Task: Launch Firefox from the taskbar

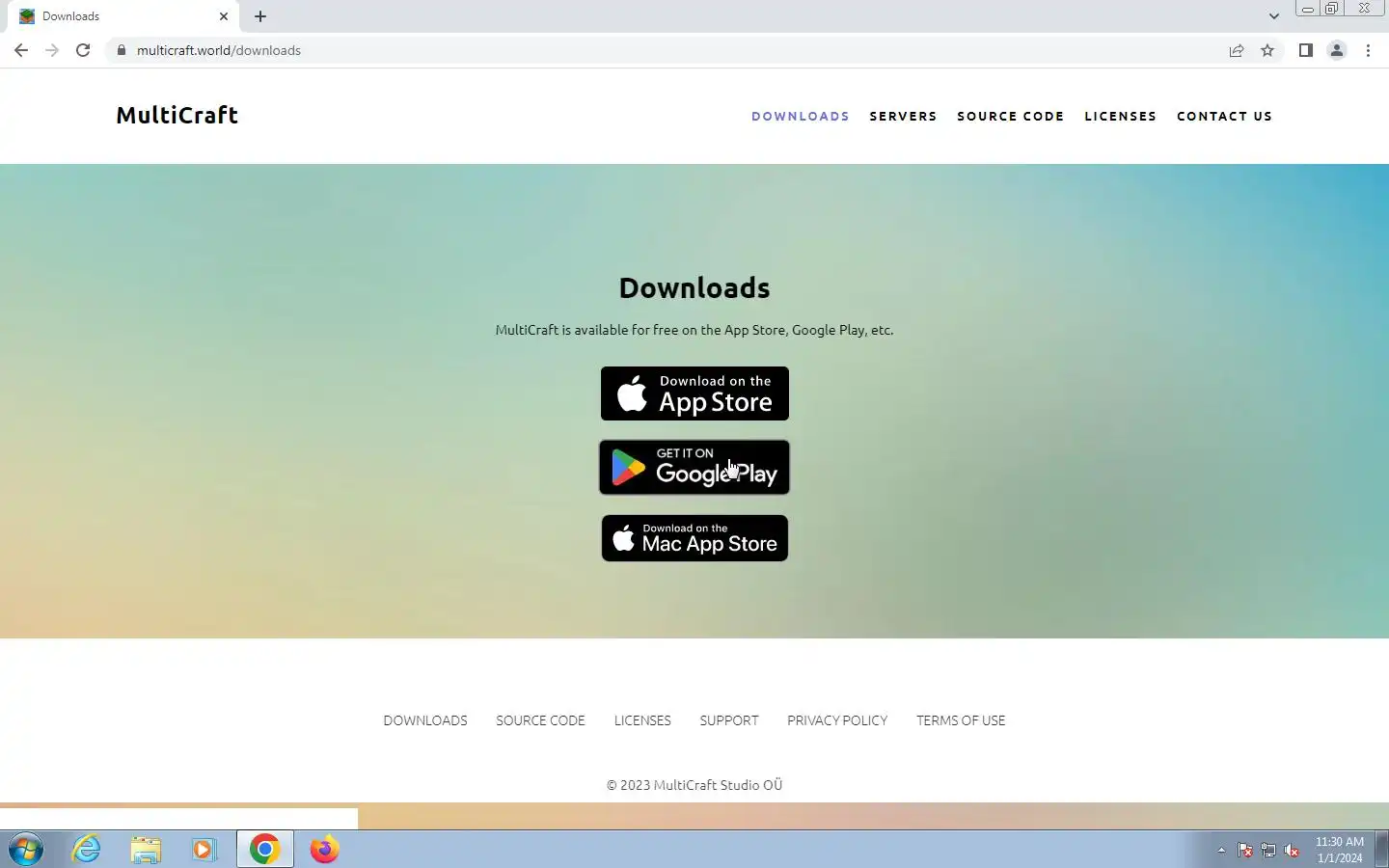Action: tap(324, 850)
